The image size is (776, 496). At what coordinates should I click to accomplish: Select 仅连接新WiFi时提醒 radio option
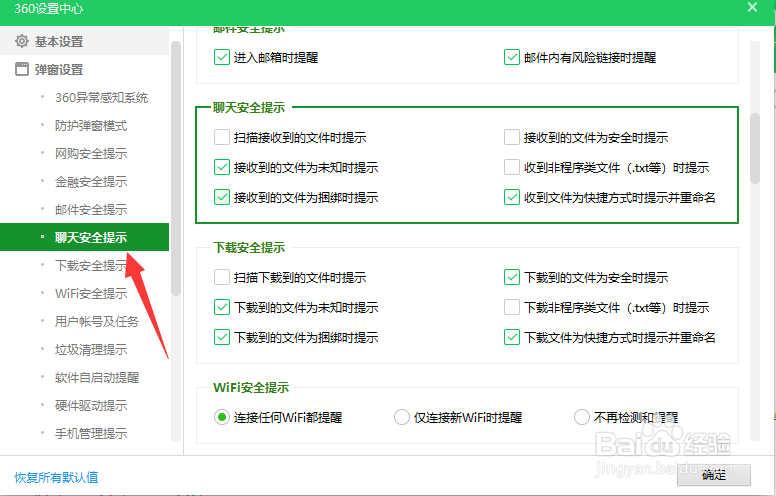pos(402,417)
